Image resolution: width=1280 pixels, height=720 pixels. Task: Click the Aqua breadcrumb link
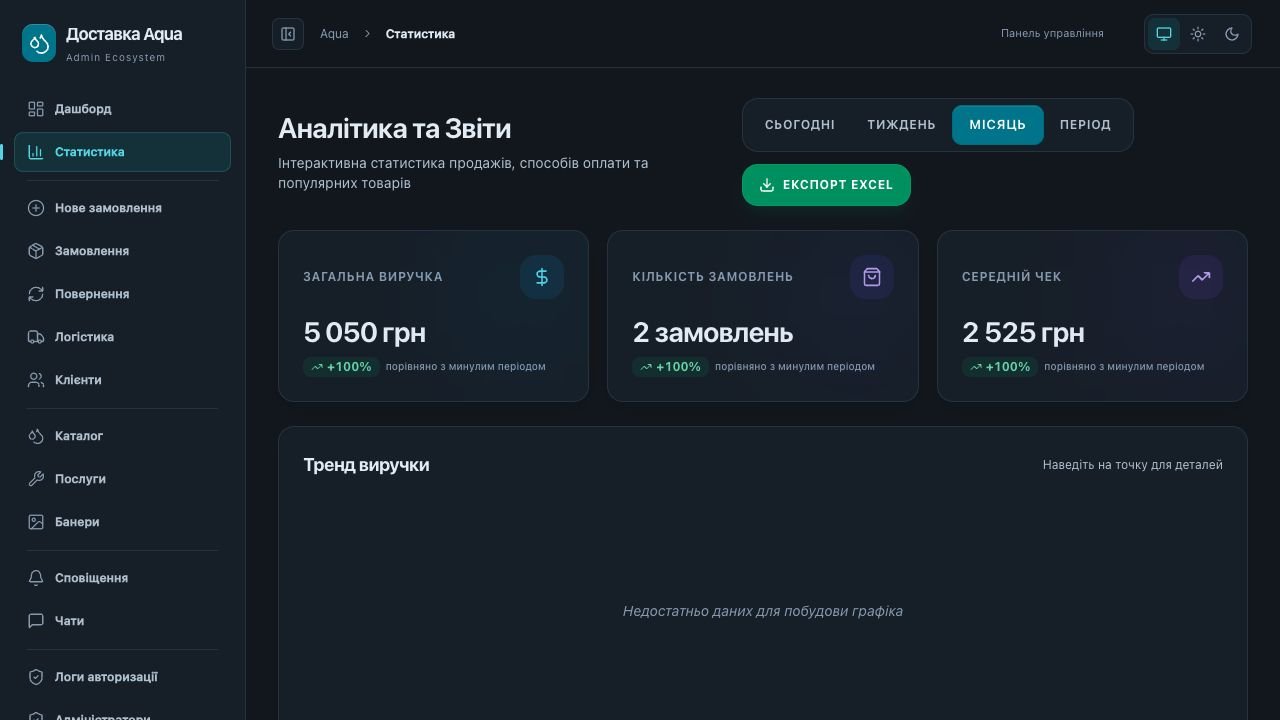coord(334,34)
